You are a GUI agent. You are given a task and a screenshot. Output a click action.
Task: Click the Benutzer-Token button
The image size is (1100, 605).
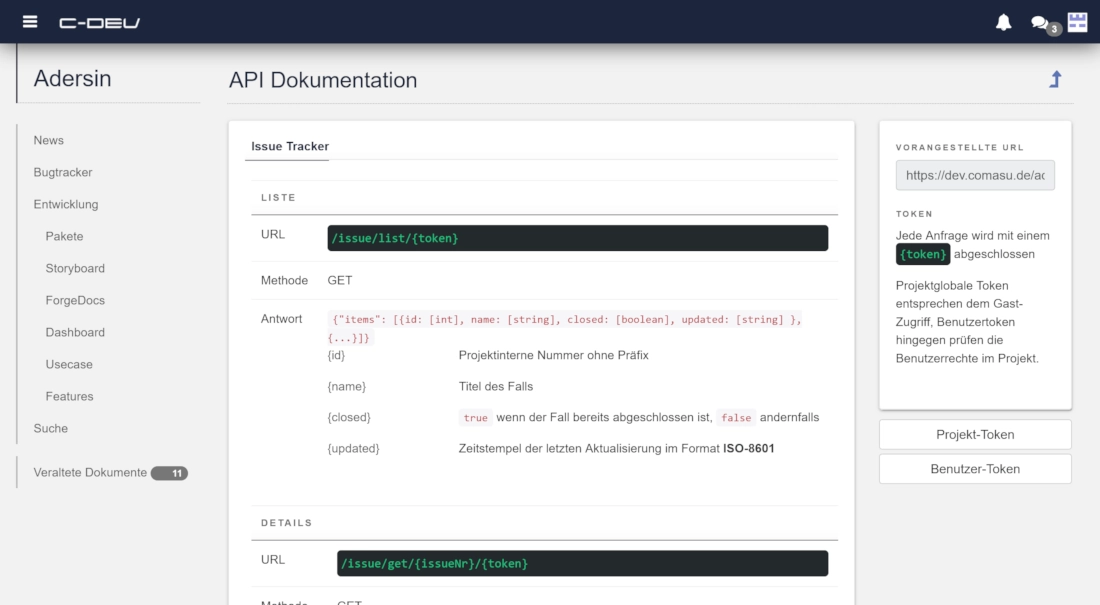[x=975, y=469]
